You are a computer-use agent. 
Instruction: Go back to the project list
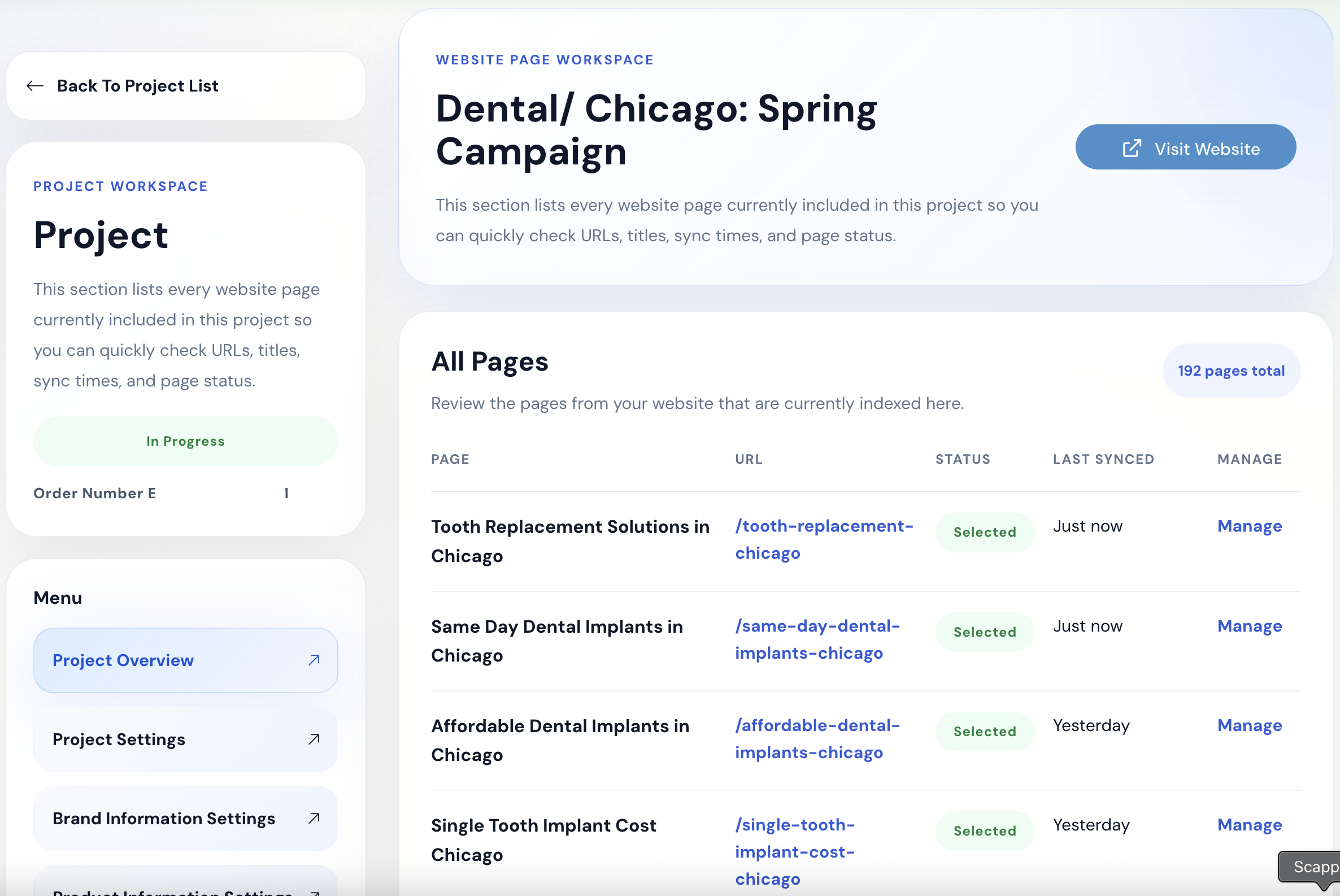click(x=138, y=86)
